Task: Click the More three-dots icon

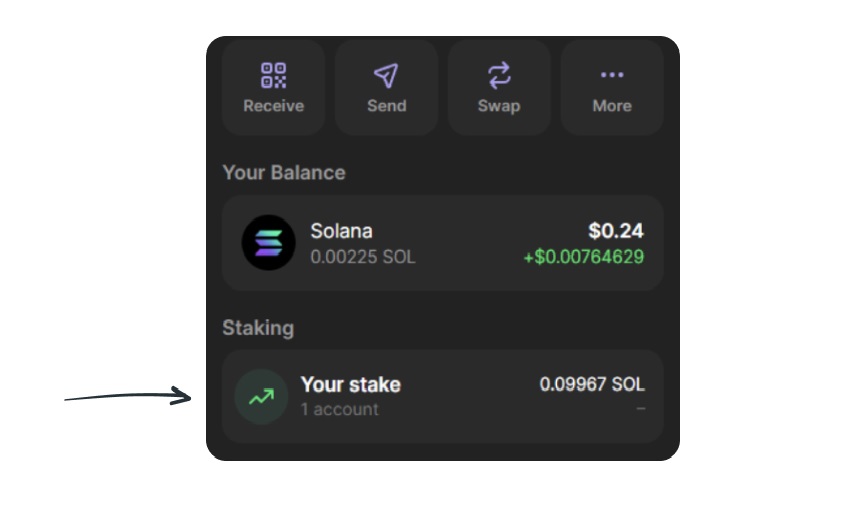Action: (612, 75)
